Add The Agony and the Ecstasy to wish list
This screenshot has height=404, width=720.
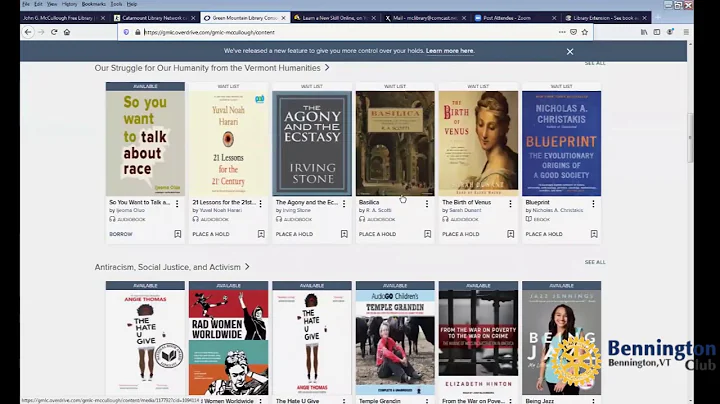click(344, 234)
